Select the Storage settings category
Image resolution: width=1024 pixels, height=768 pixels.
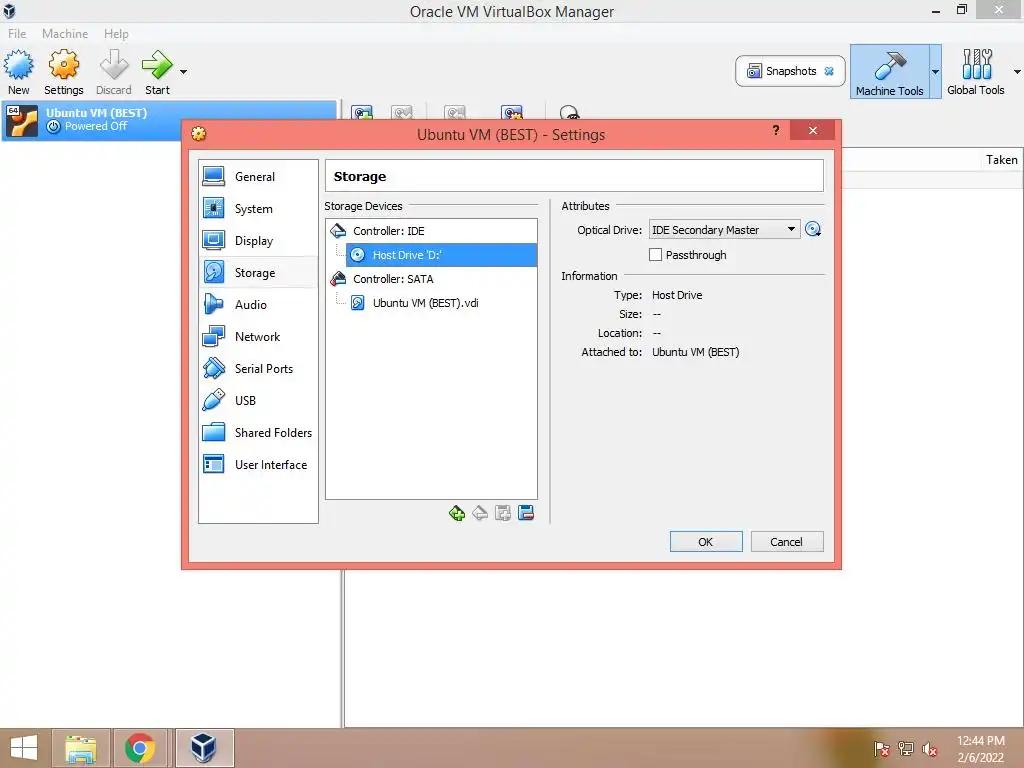tap(258, 272)
